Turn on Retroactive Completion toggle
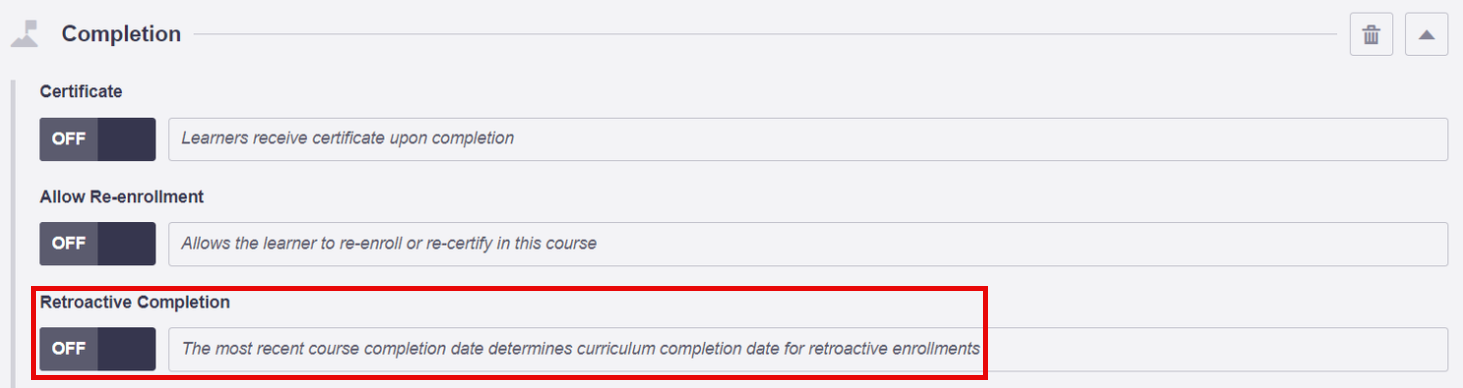This screenshot has width=1463, height=388. click(x=98, y=349)
